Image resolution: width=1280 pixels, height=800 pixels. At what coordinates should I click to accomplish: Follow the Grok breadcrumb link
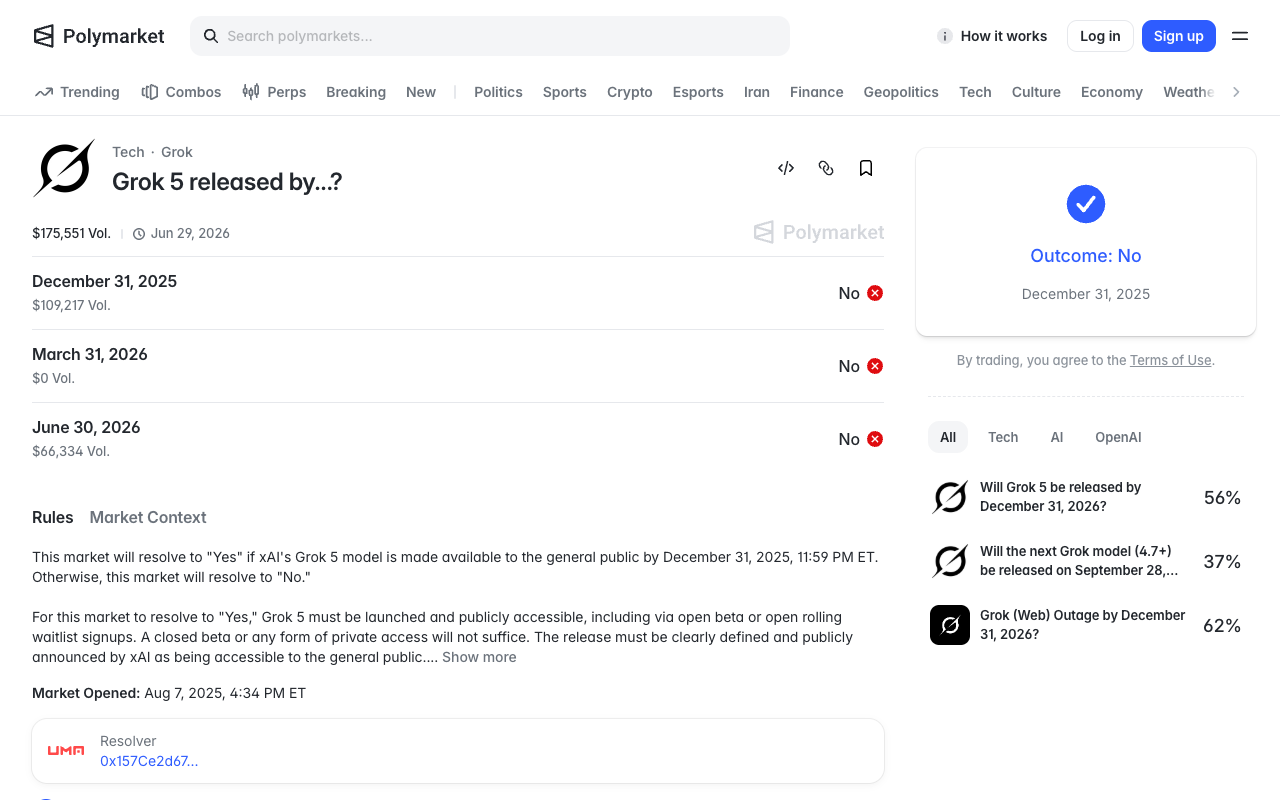(x=177, y=152)
